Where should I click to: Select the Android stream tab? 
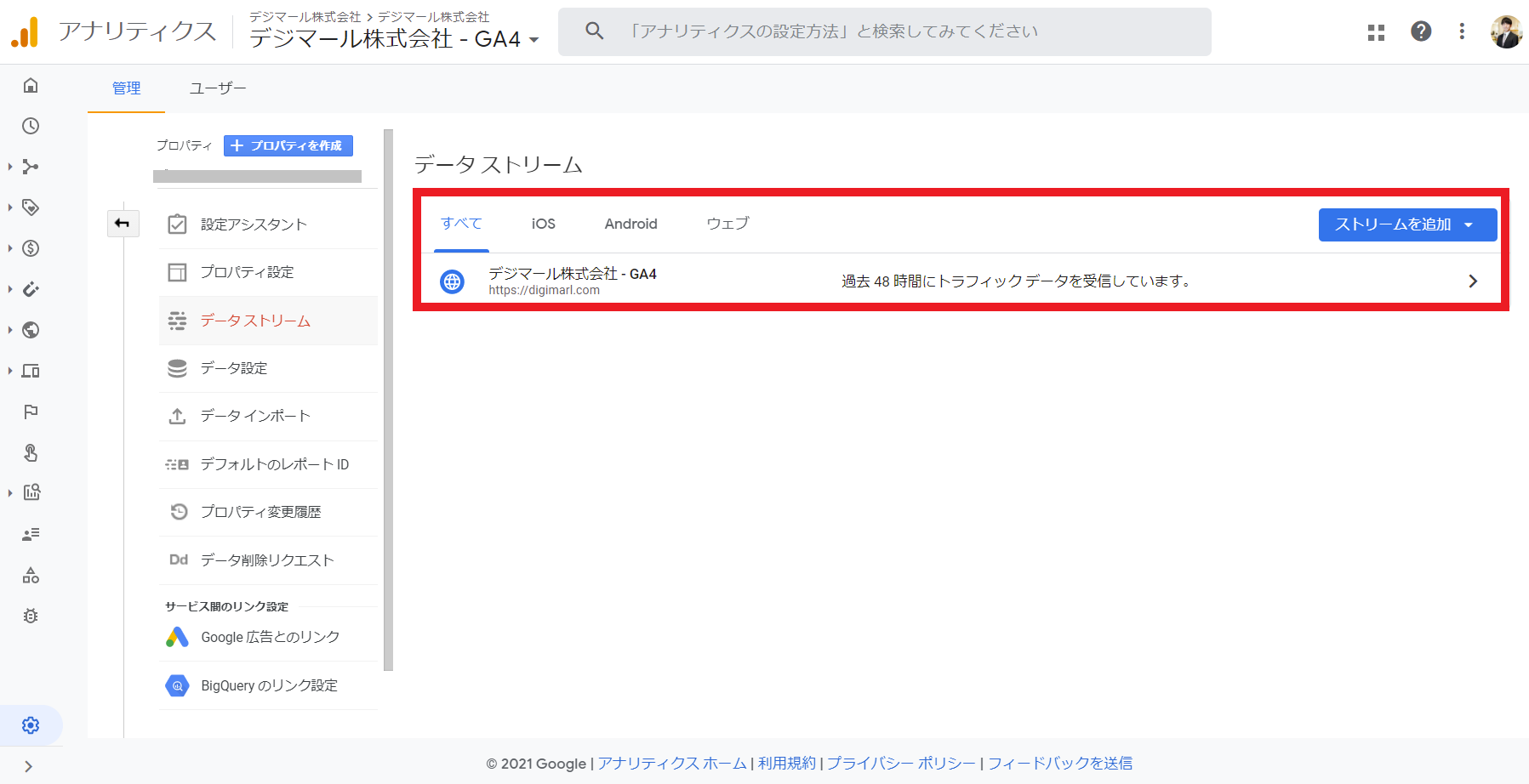click(x=630, y=224)
